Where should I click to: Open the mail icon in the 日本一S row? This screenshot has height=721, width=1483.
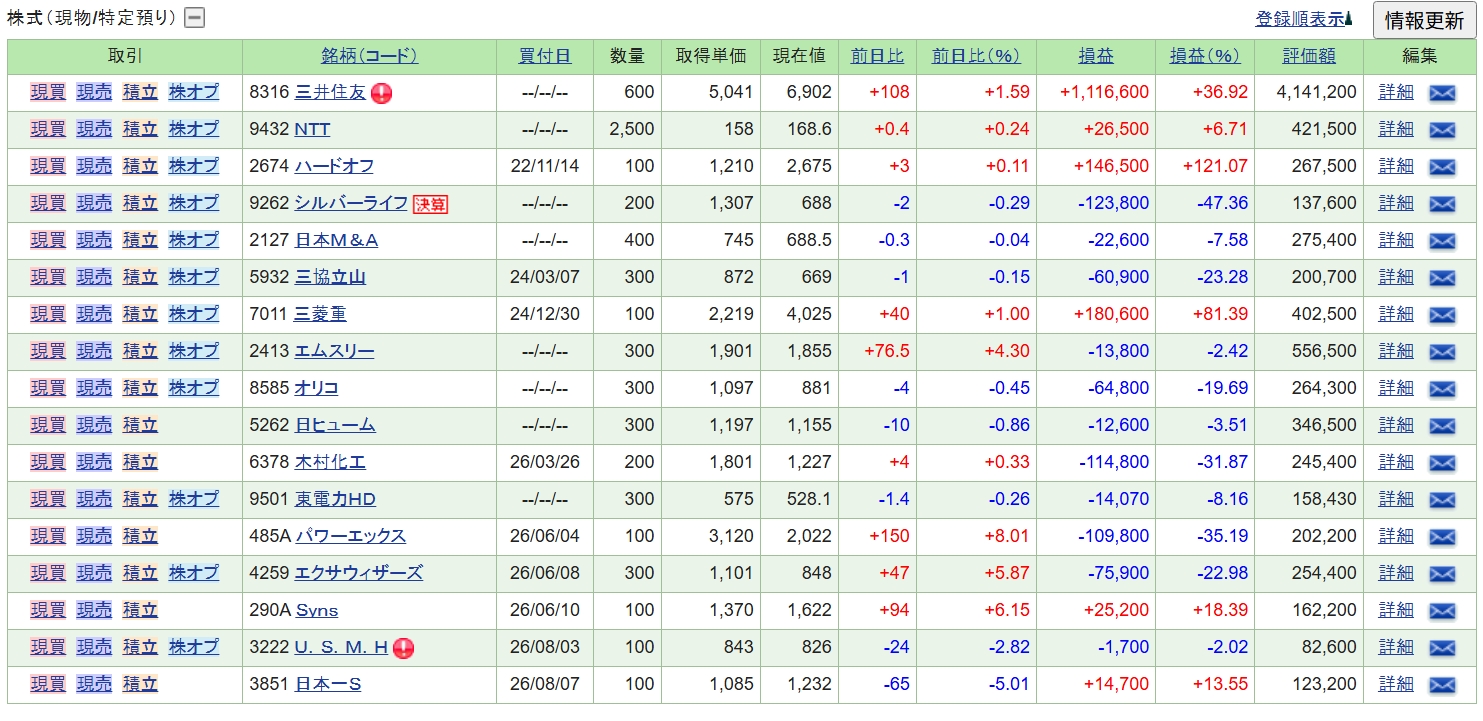[1441, 685]
